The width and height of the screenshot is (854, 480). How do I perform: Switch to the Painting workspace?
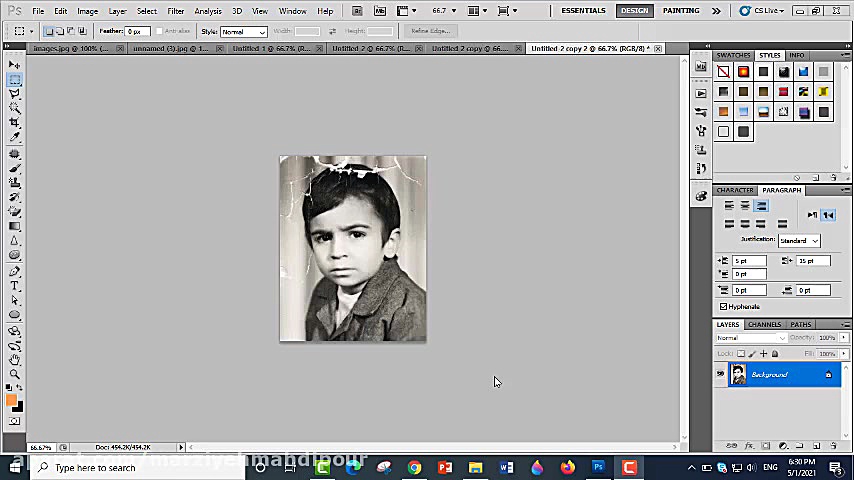pyautogui.click(x=681, y=10)
